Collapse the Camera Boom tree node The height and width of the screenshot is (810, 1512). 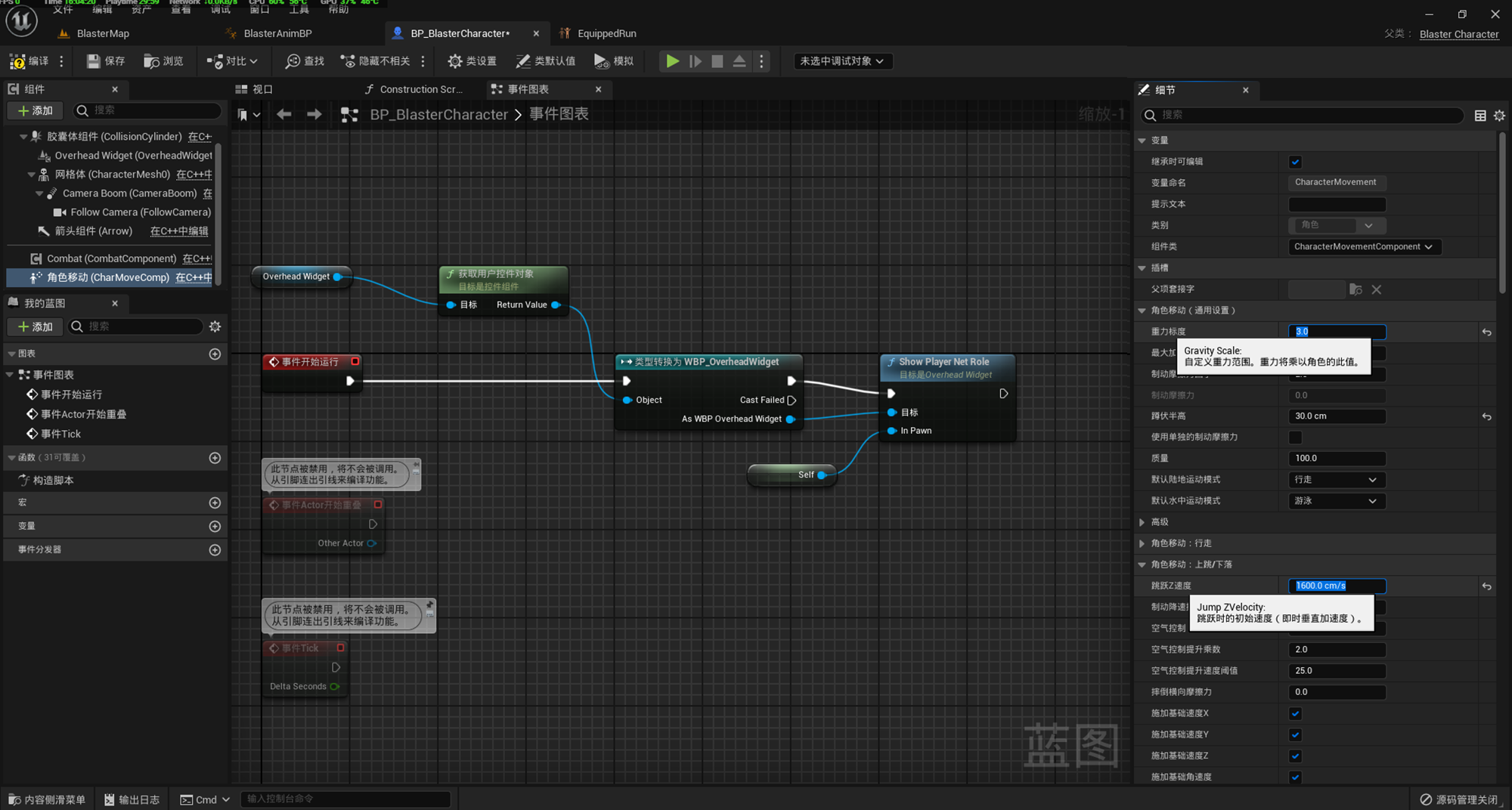point(39,193)
